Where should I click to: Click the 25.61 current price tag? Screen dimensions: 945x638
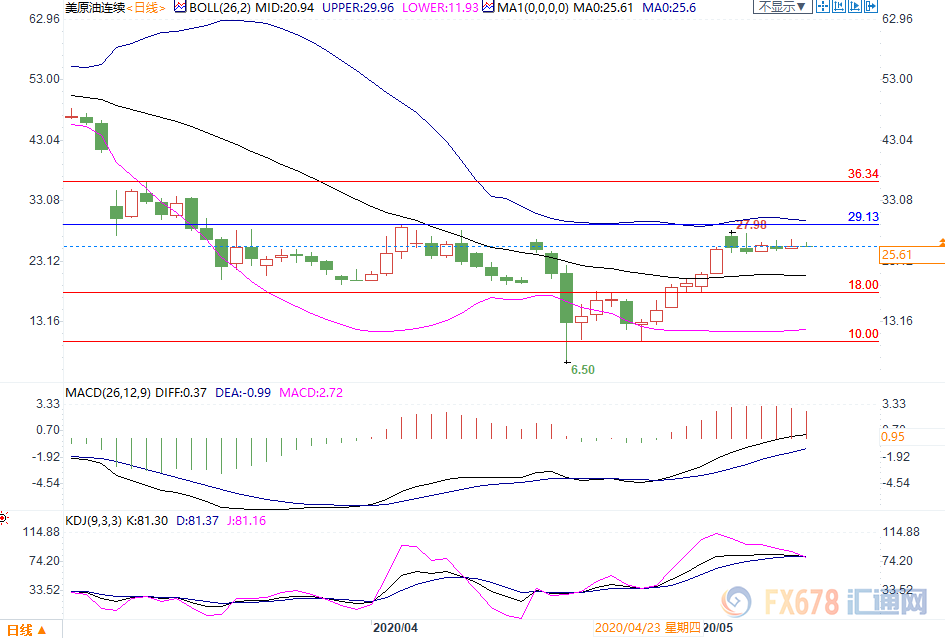(x=897, y=256)
